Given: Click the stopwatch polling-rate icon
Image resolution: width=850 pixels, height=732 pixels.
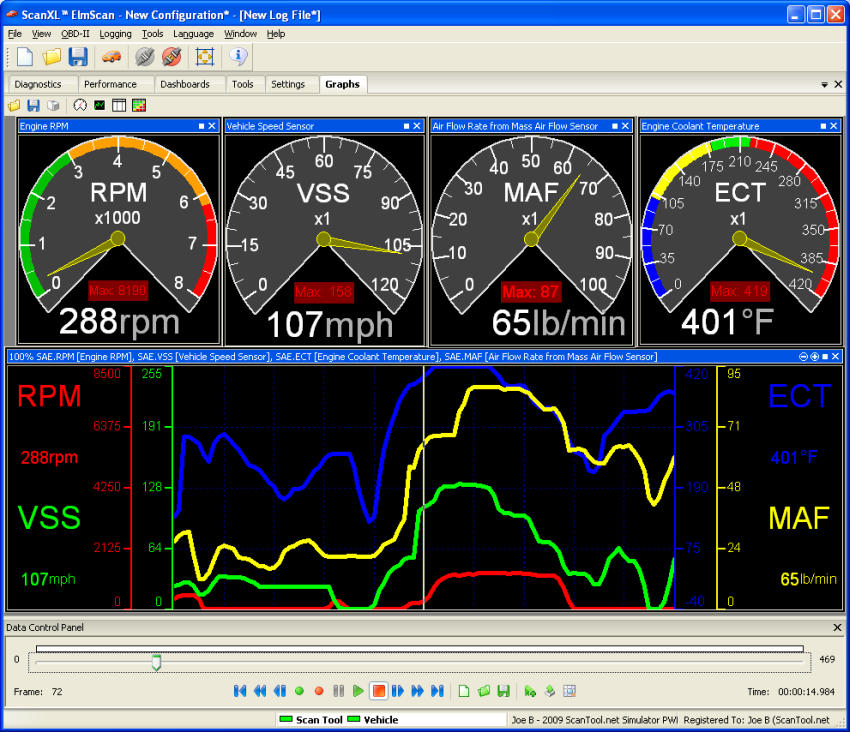Looking at the screenshot, I should click(x=79, y=105).
